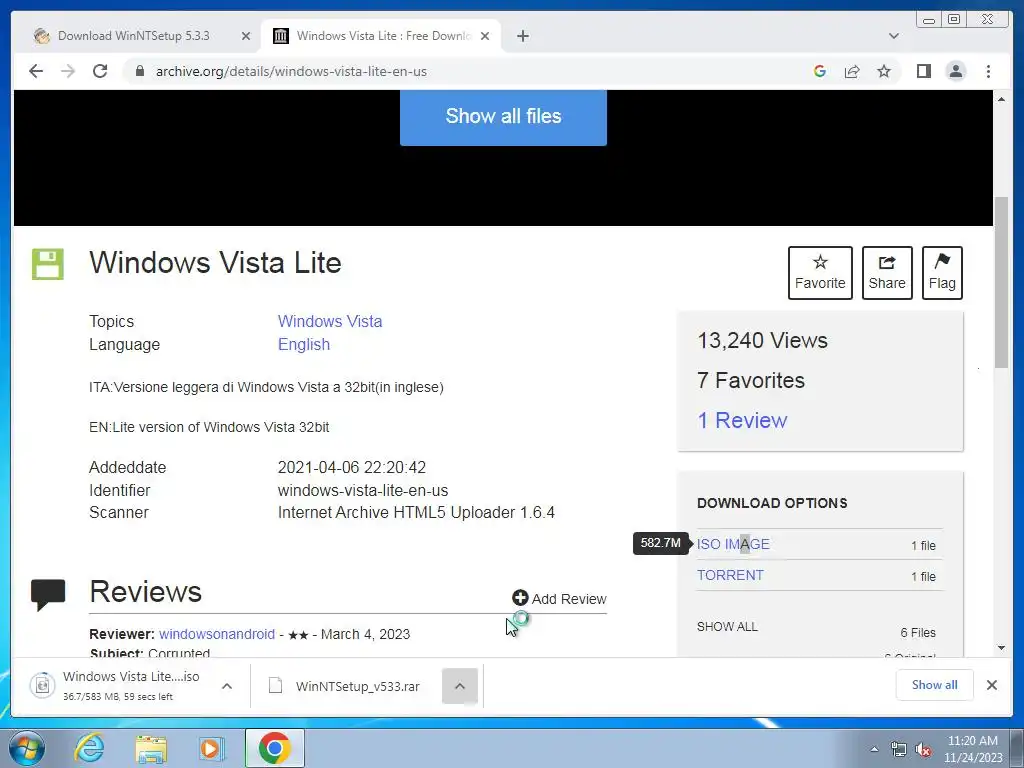Expand options for WinNTSetup_v533.rar download
The height and width of the screenshot is (768, 1024).
[x=460, y=686]
